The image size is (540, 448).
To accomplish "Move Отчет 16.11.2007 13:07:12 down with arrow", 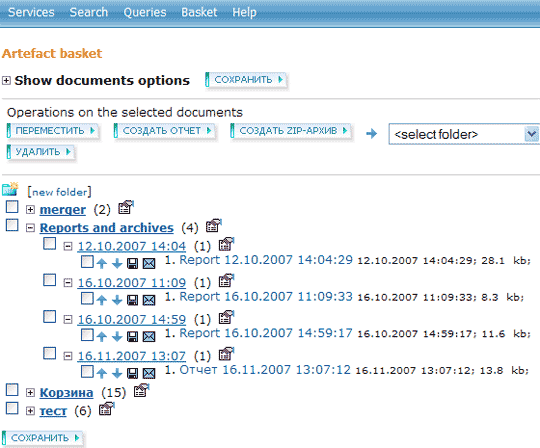I will tap(117, 373).
